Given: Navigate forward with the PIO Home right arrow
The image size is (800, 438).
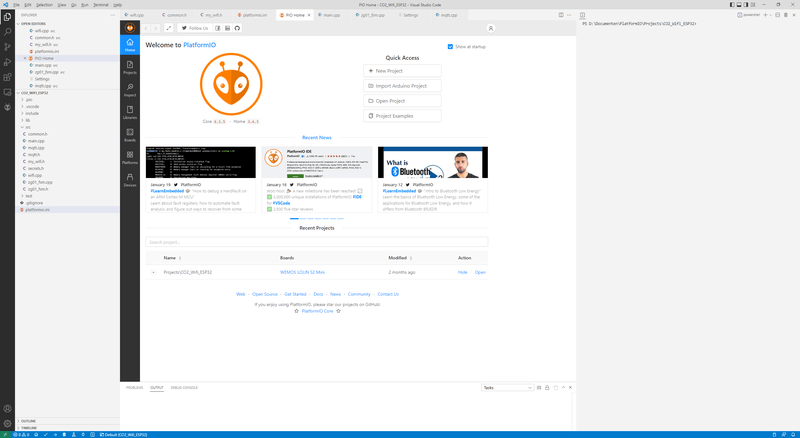Looking at the screenshot, I should pyautogui.click(x=156, y=28).
